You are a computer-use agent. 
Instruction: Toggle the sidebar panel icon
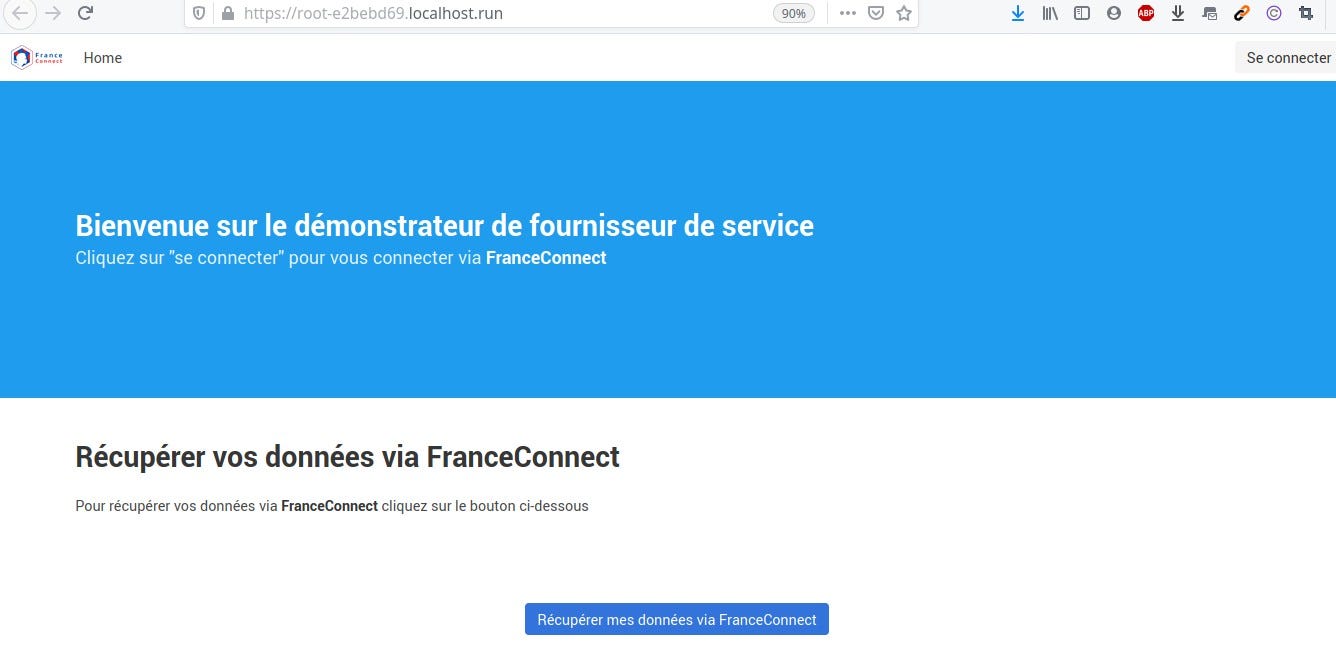tap(1082, 13)
